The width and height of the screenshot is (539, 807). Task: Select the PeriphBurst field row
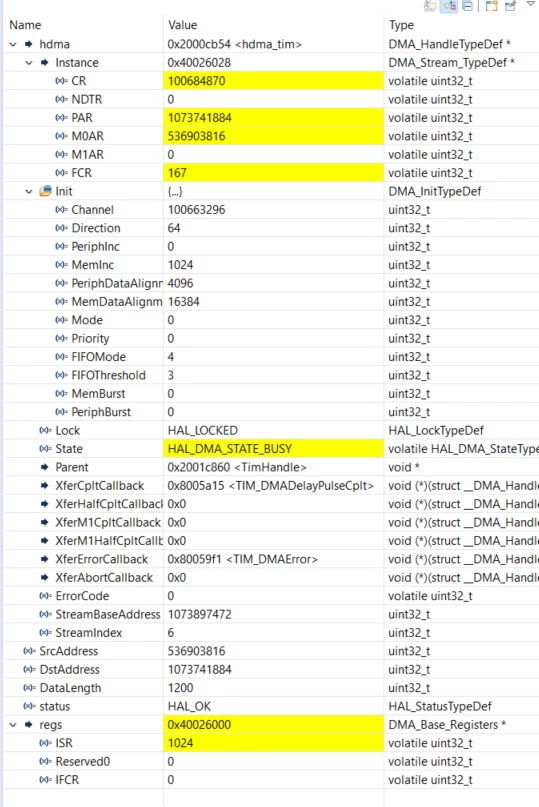(x=271, y=412)
